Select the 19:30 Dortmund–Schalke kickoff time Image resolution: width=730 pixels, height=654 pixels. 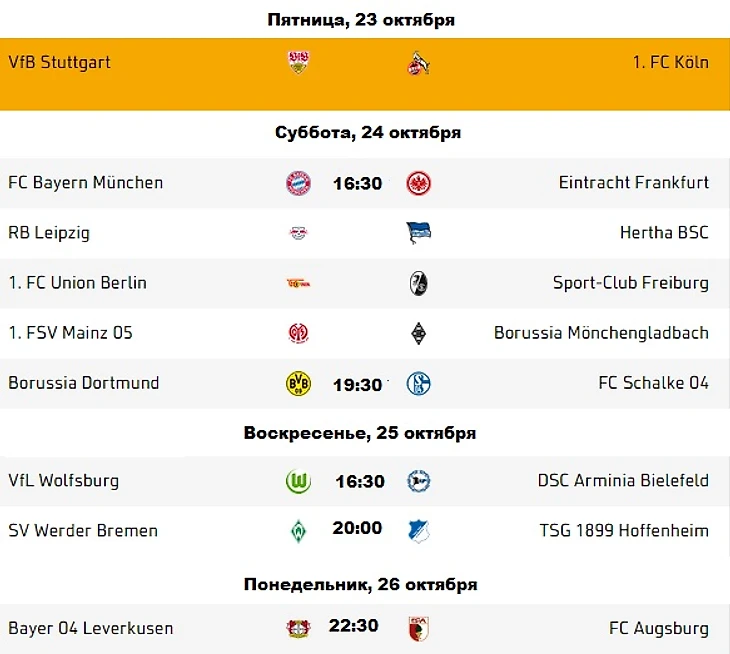click(x=358, y=385)
